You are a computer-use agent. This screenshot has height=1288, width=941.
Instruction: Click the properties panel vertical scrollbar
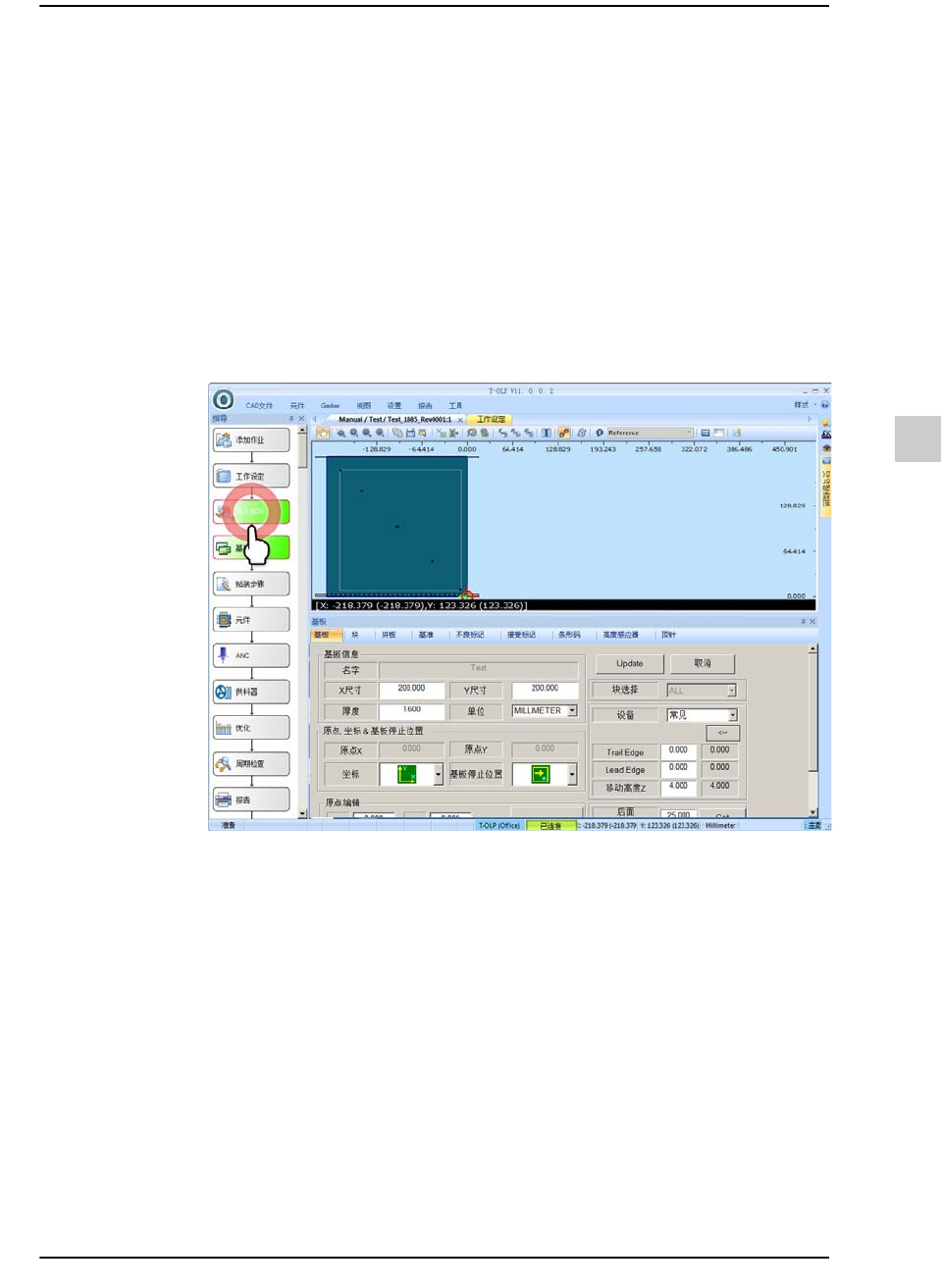tap(812, 731)
